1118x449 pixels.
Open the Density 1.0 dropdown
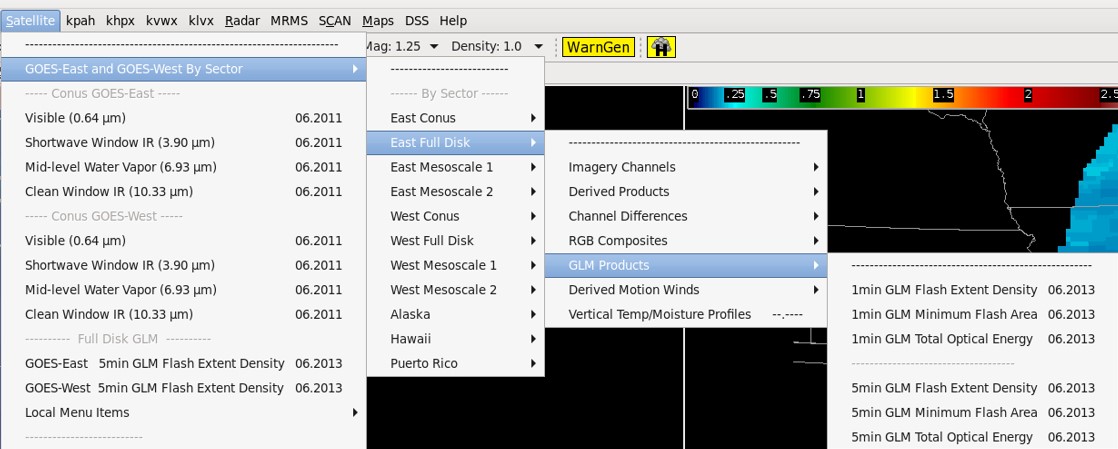pos(497,46)
